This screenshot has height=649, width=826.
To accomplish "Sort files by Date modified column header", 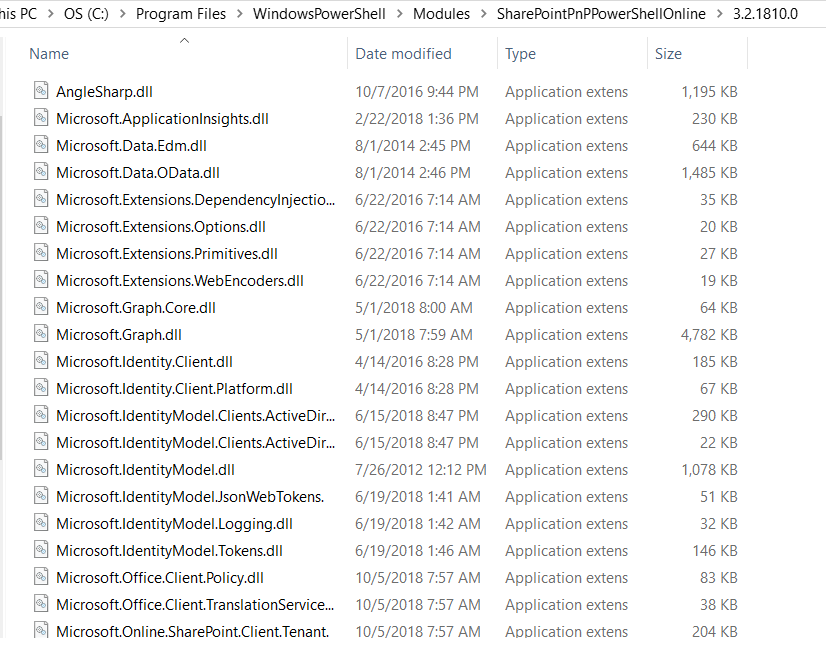I will click(404, 54).
